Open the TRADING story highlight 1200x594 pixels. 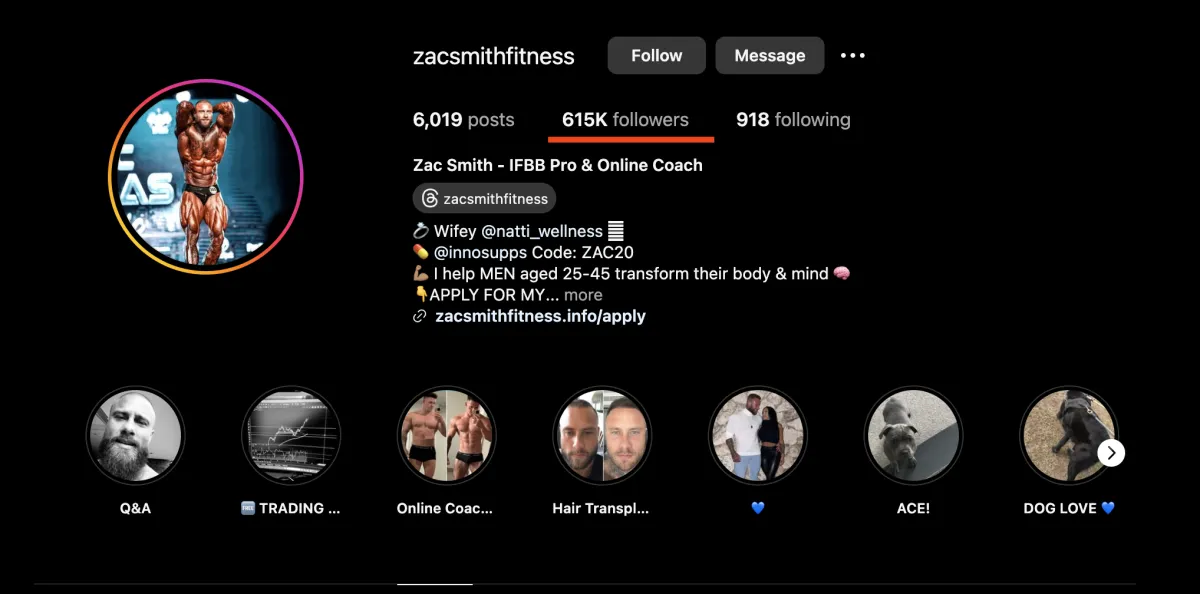point(291,436)
